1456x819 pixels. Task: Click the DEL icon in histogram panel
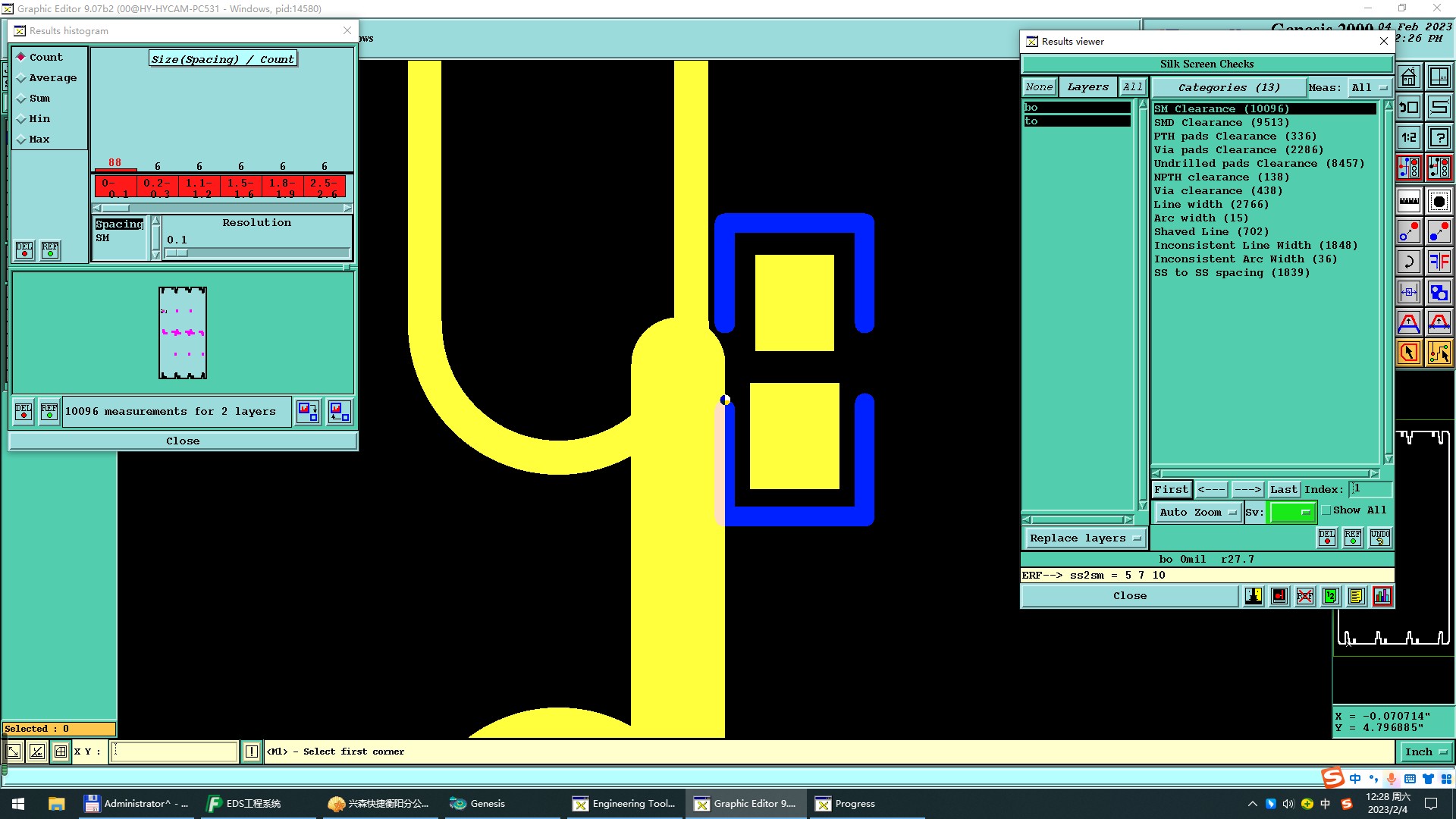pos(24,249)
